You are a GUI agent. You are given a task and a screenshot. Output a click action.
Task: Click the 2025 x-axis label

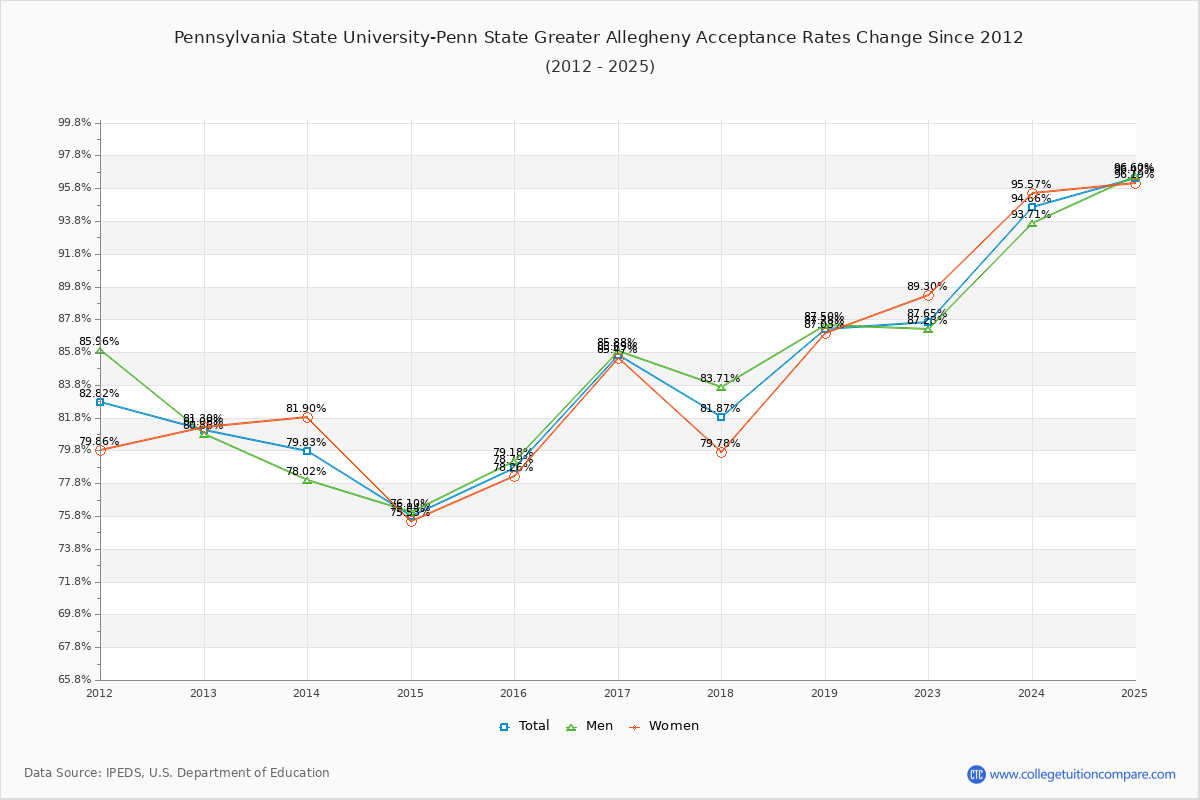click(x=1134, y=693)
